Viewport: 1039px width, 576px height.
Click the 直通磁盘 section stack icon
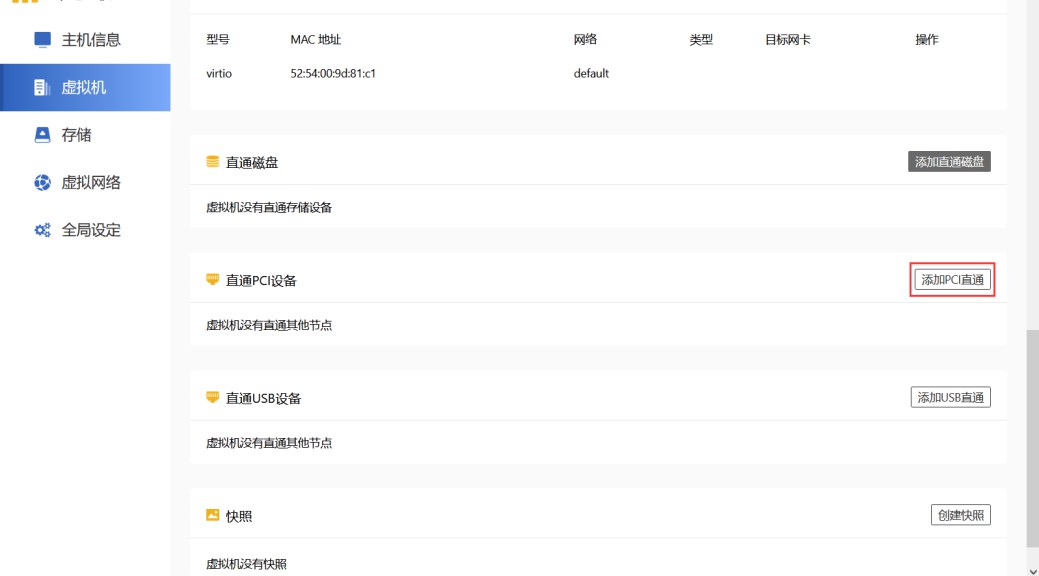(x=212, y=162)
